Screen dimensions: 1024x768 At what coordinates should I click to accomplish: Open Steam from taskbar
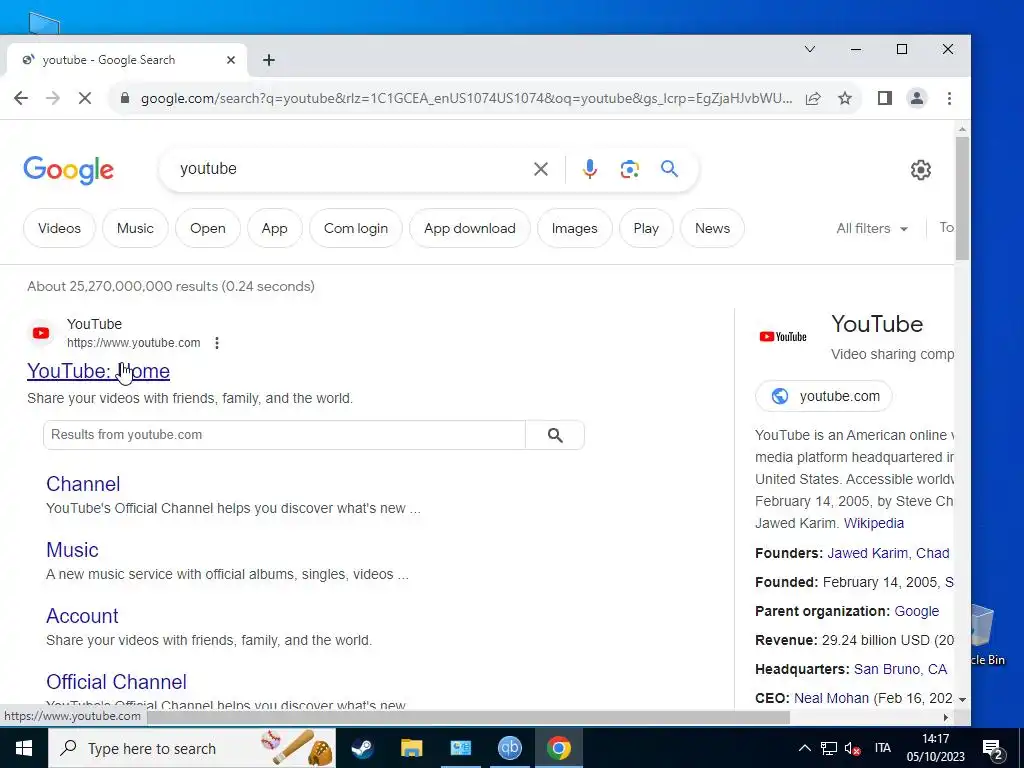coord(362,748)
